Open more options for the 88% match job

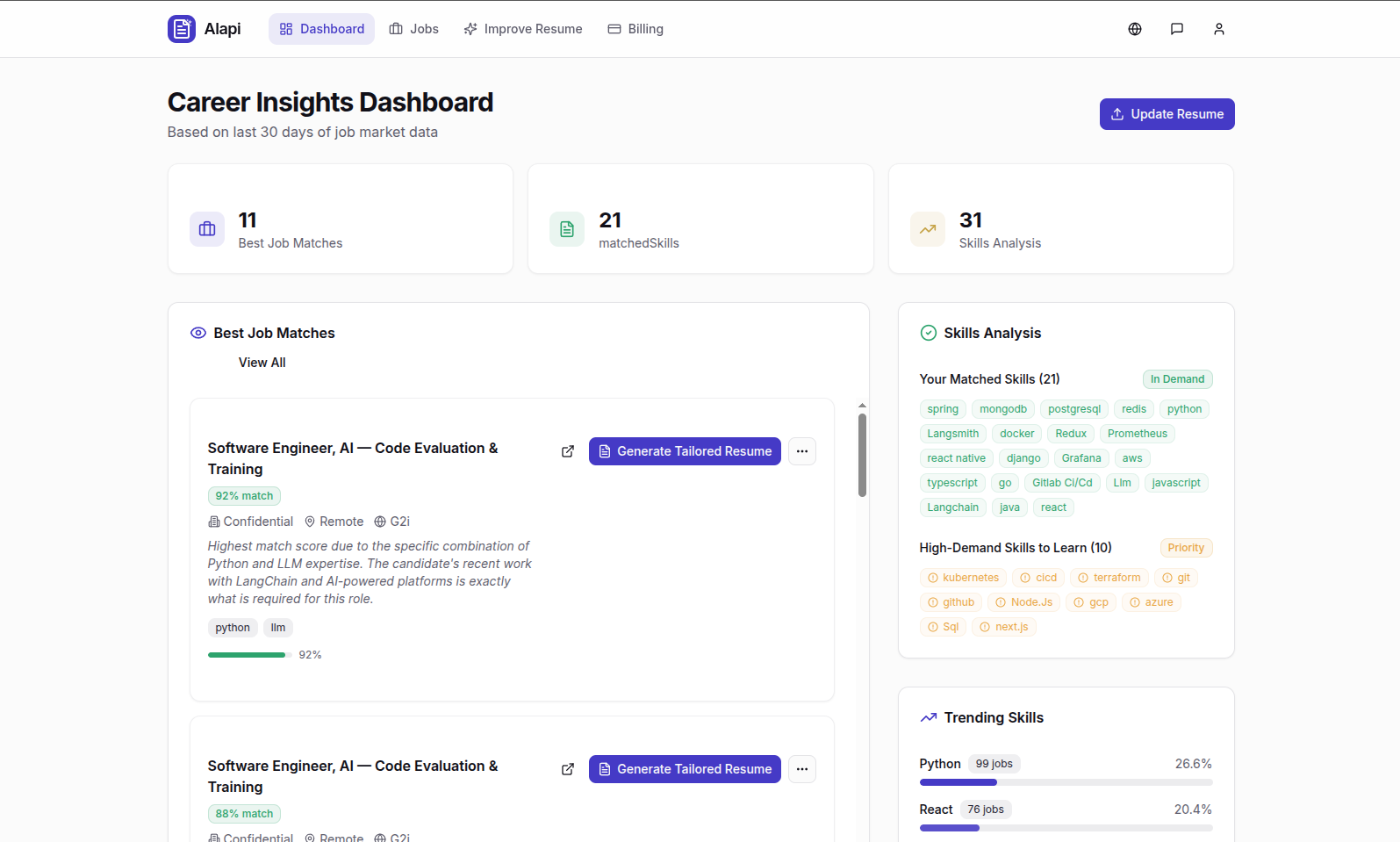click(x=802, y=769)
